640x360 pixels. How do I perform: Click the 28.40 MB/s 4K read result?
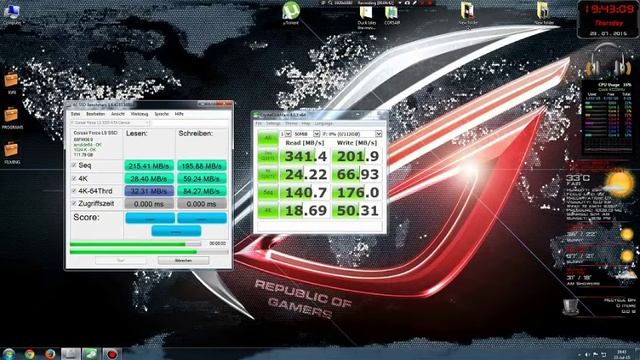[149, 178]
